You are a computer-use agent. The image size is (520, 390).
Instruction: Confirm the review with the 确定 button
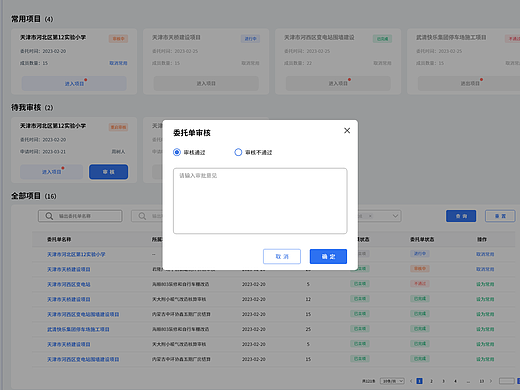coord(328,256)
